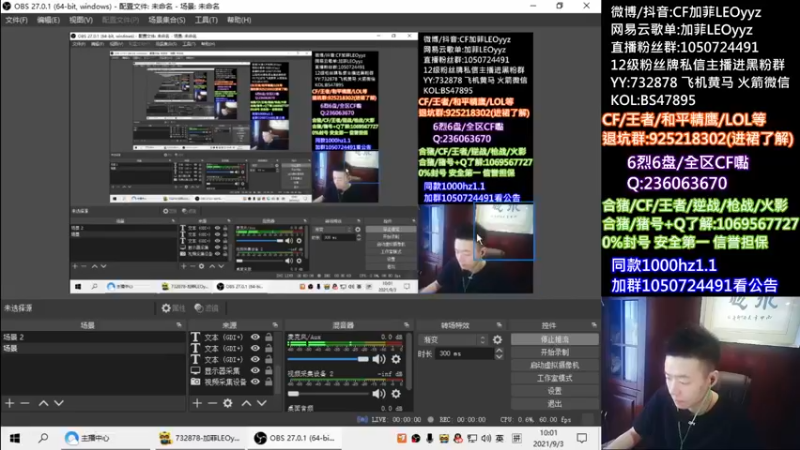Screen dimensions: 800x450
Task: Open transition properties gear beside 渐变
Action: click(497, 339)
